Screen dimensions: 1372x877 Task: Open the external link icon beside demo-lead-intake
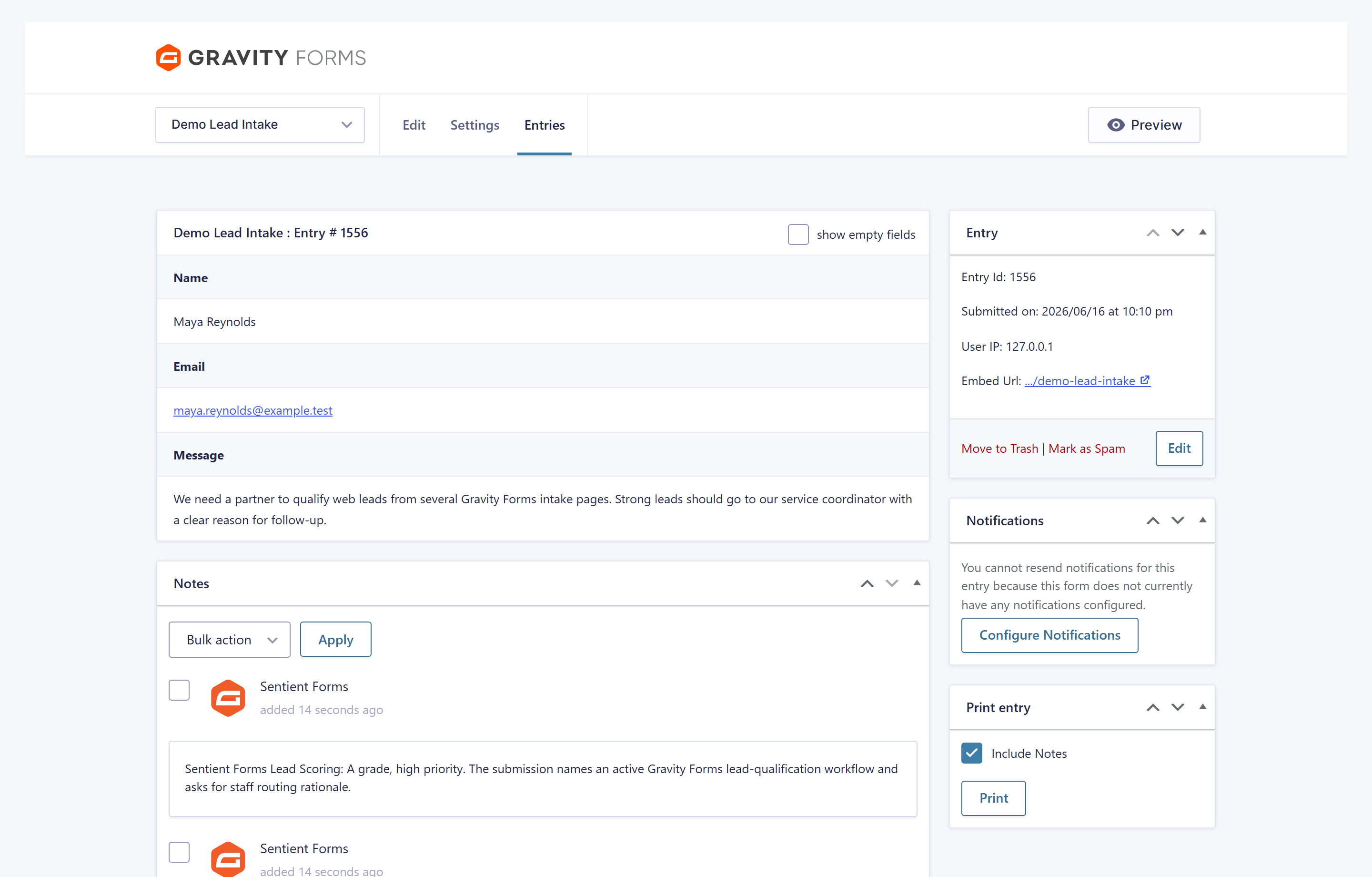(x=1145, y=380)
